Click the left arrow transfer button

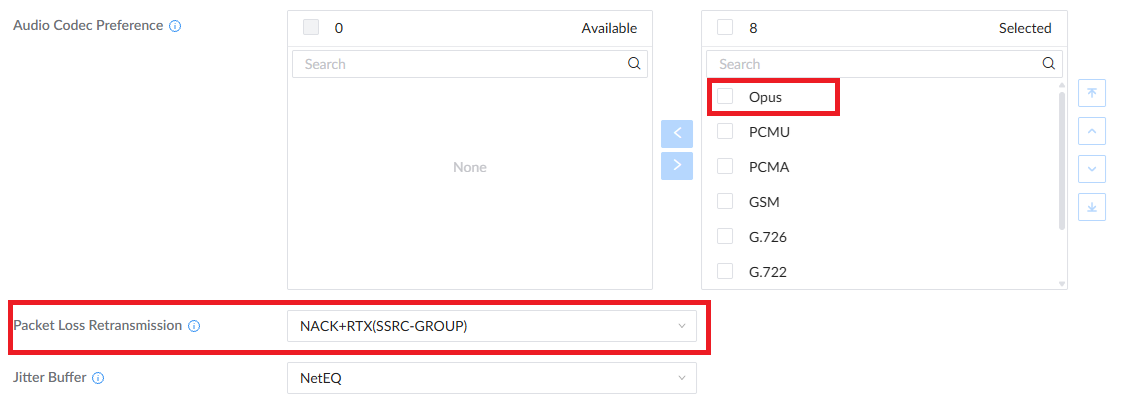pos(677,134)
